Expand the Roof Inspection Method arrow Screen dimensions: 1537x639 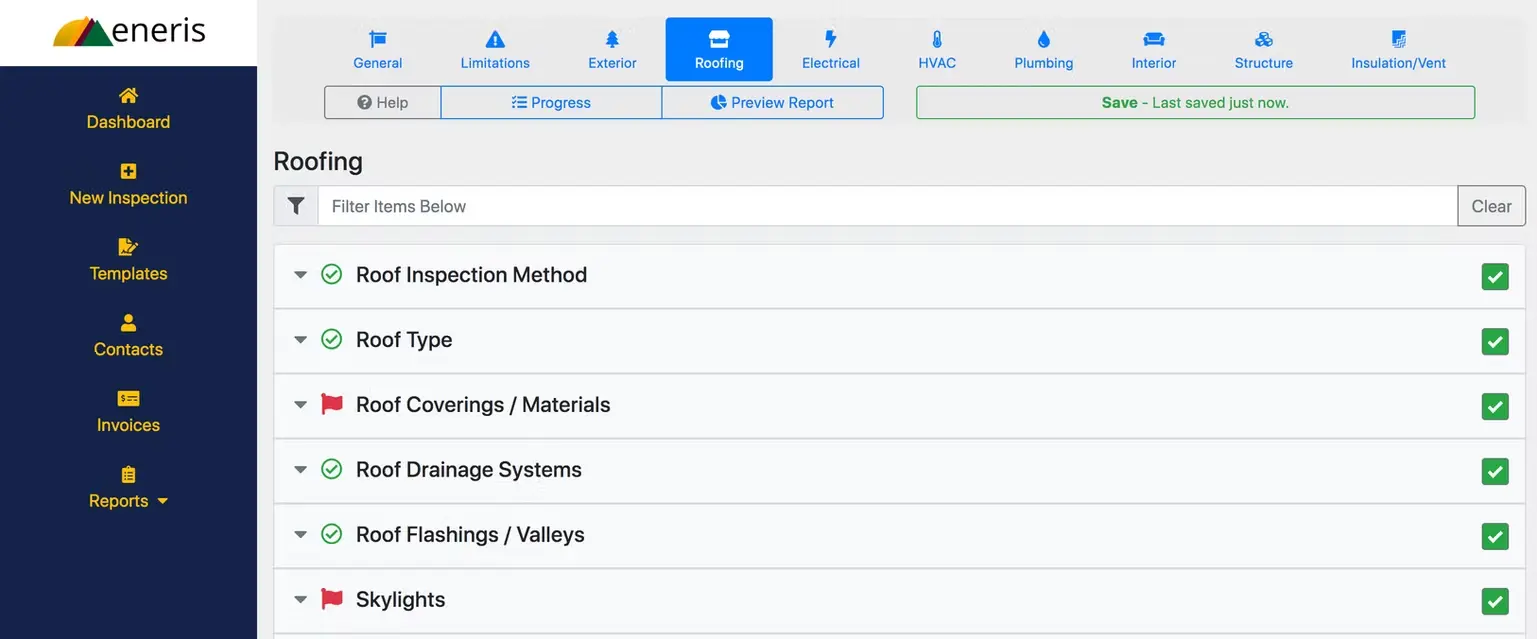[300, 274]
